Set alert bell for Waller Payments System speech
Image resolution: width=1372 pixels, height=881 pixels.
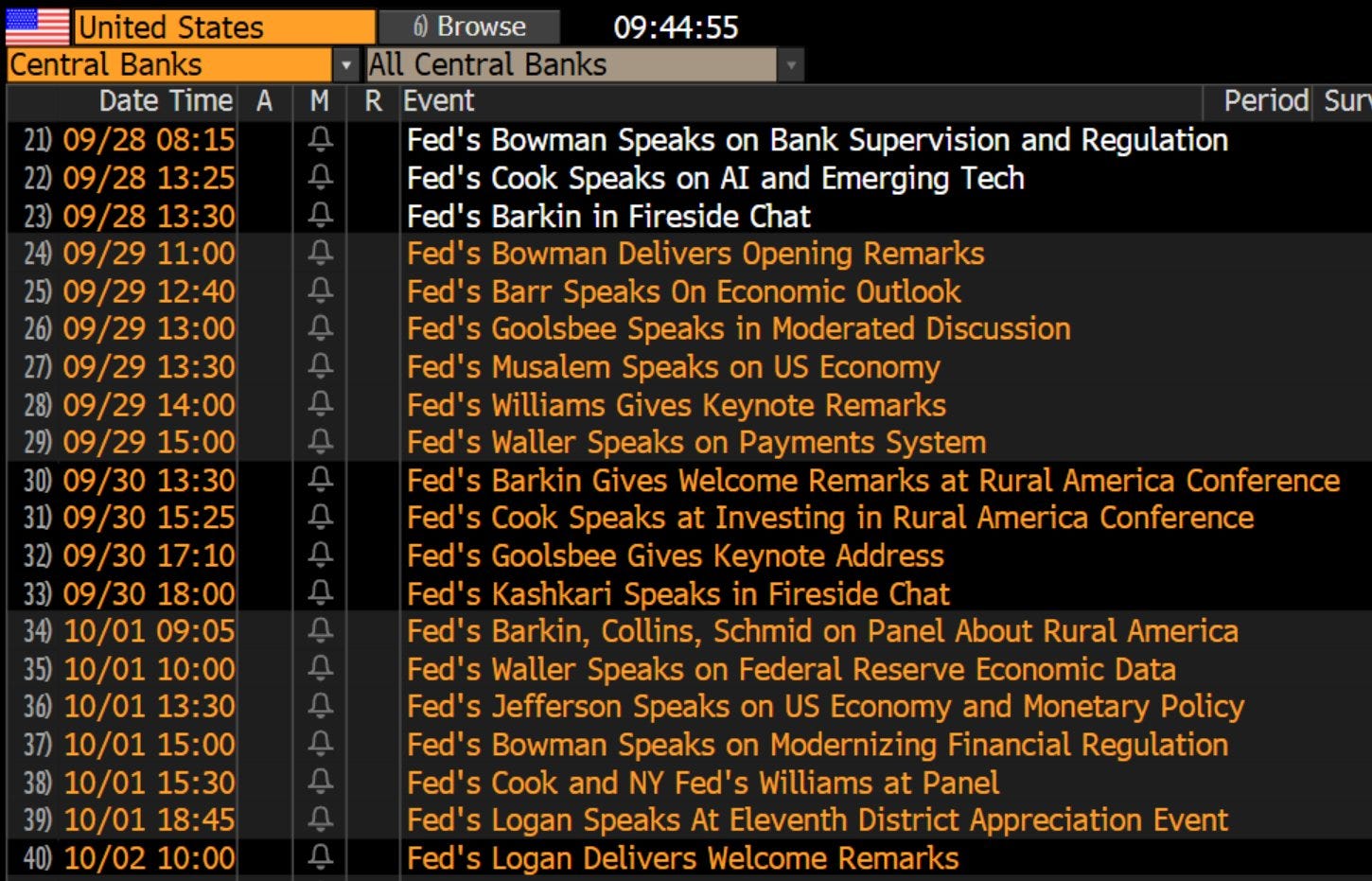tap(320, 443)
